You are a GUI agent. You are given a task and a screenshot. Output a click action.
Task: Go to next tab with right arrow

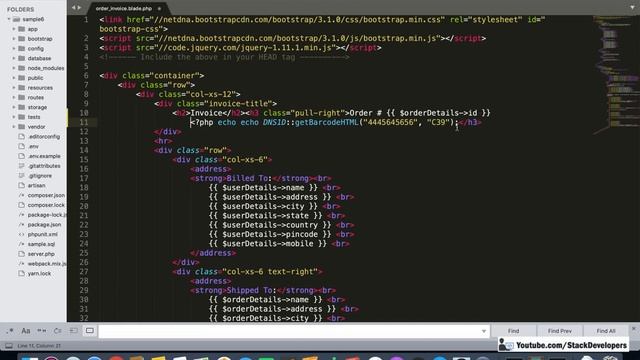79,7
